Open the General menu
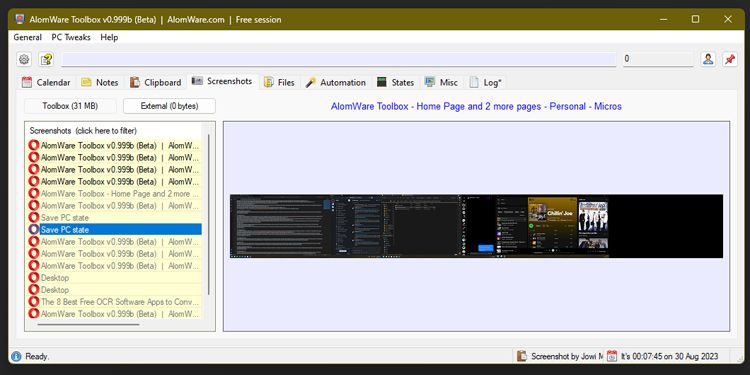The image size is (750, 375). [x=27, y=37]
